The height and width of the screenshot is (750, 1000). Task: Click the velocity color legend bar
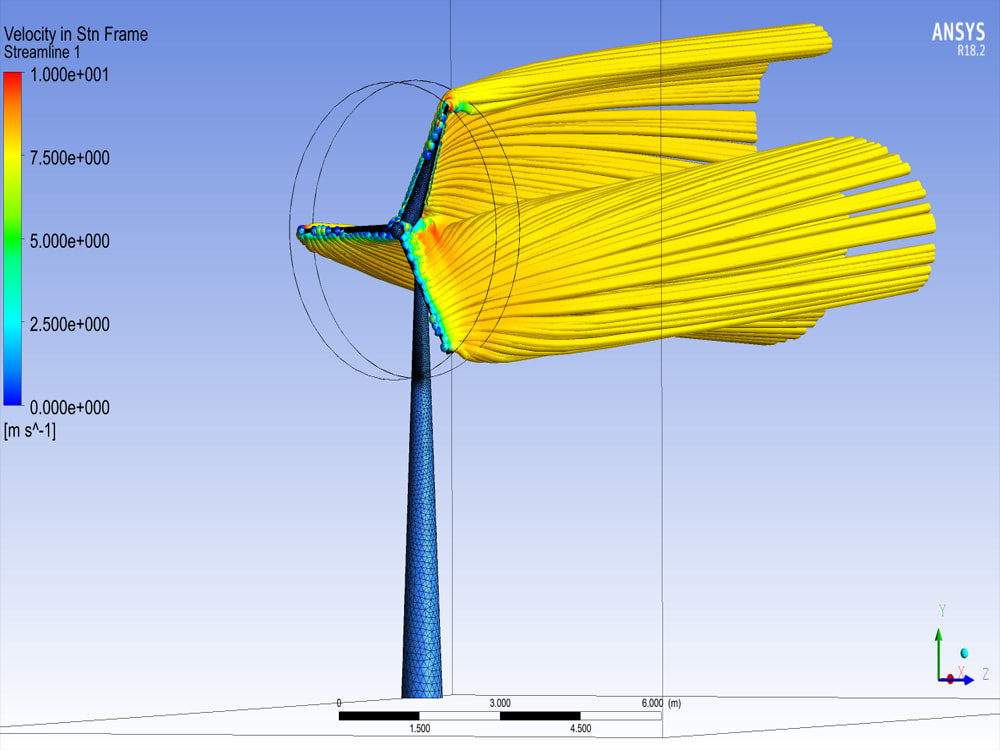13,239
